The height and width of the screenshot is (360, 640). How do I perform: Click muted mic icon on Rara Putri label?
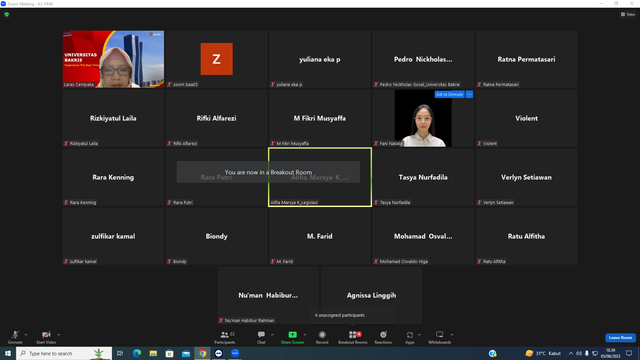(169, 202)
